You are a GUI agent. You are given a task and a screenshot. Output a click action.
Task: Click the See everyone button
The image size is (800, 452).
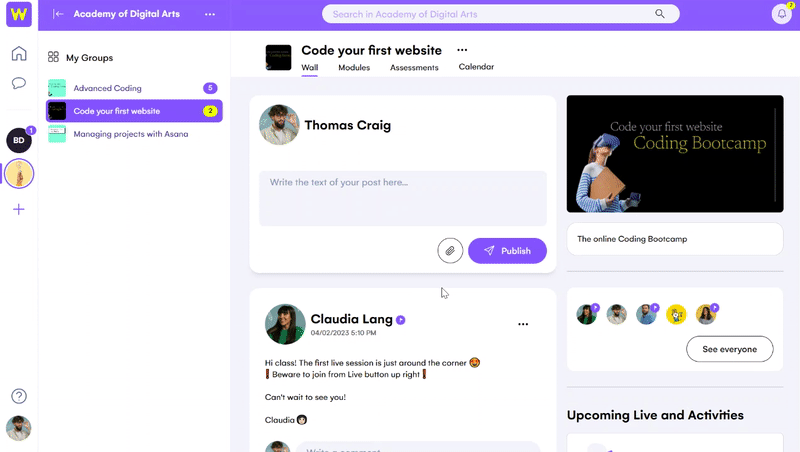(730, 349)
